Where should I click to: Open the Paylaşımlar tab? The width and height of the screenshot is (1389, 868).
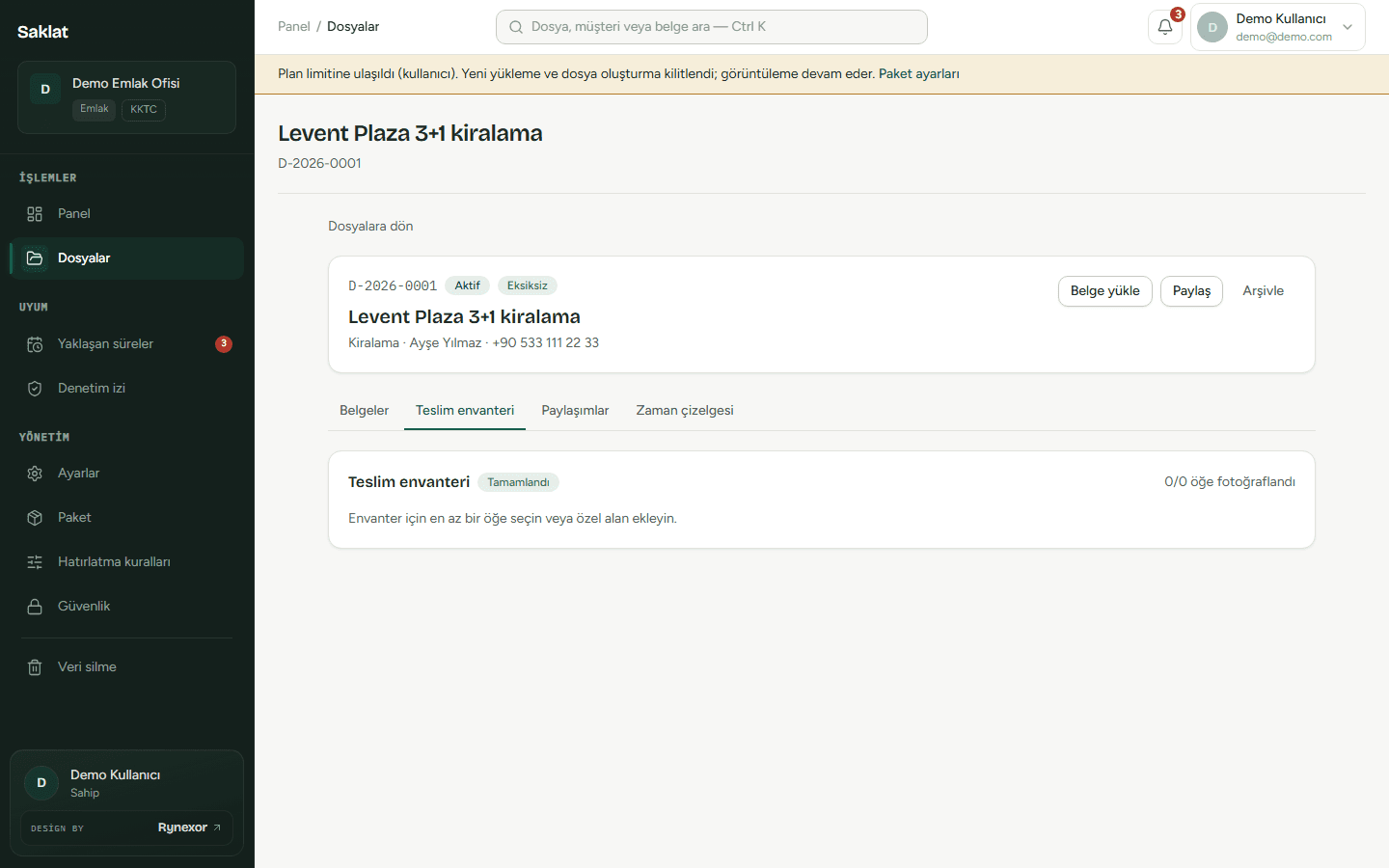tap(575, 411)
